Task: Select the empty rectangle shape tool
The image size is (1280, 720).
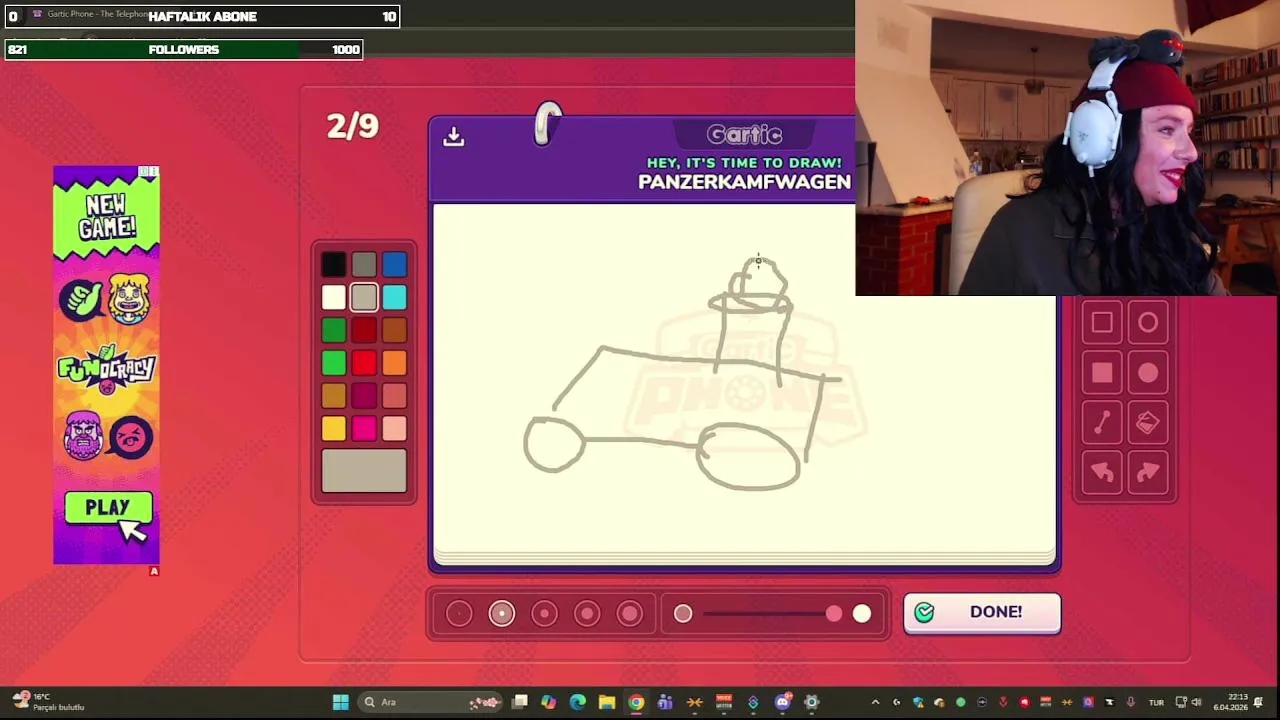Action: (x=1102, y=323)
